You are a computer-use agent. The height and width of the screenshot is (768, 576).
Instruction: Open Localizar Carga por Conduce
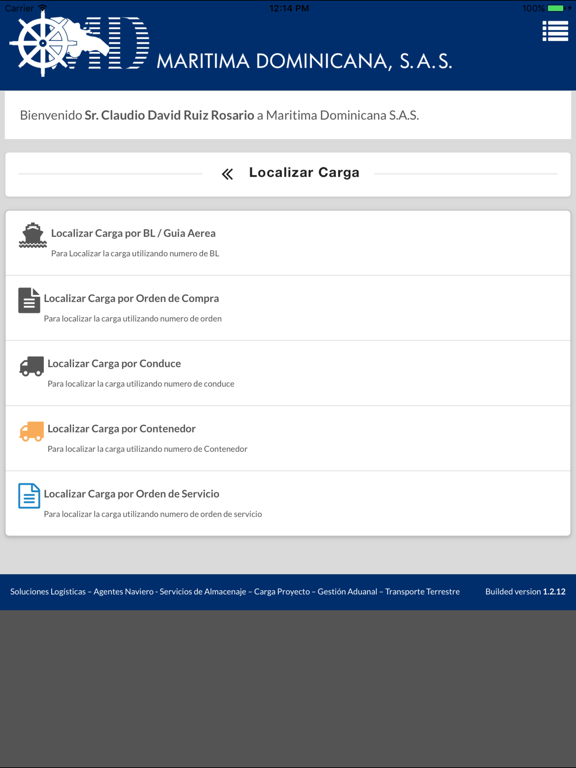pos(288,373)
